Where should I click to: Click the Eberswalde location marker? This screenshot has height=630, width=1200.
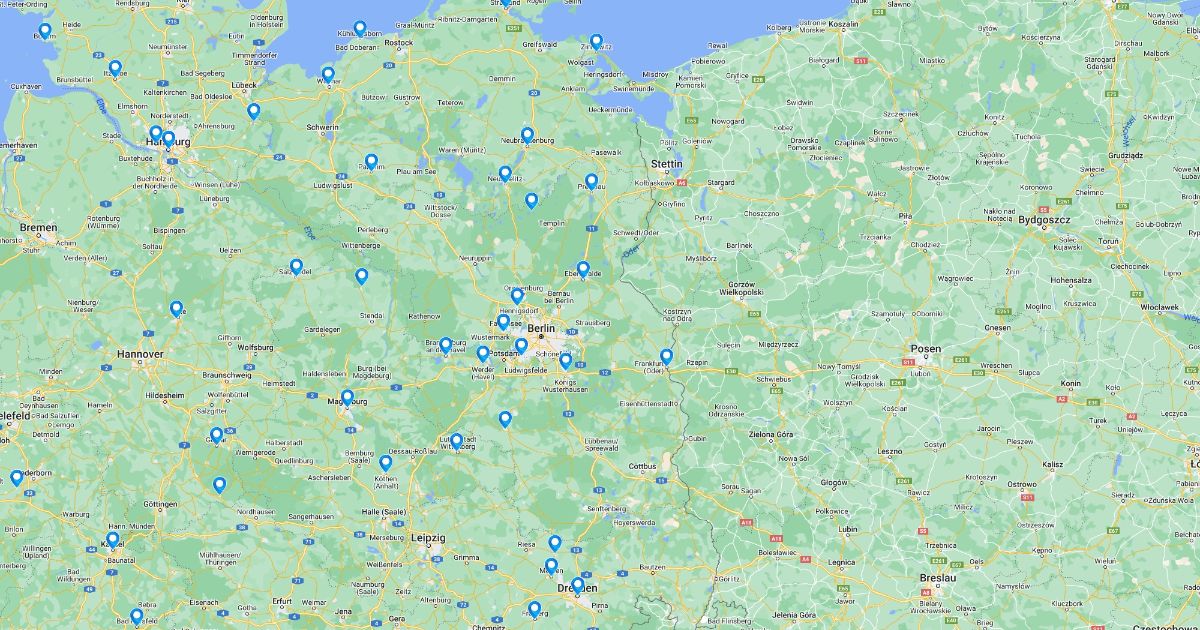(583, 269)
